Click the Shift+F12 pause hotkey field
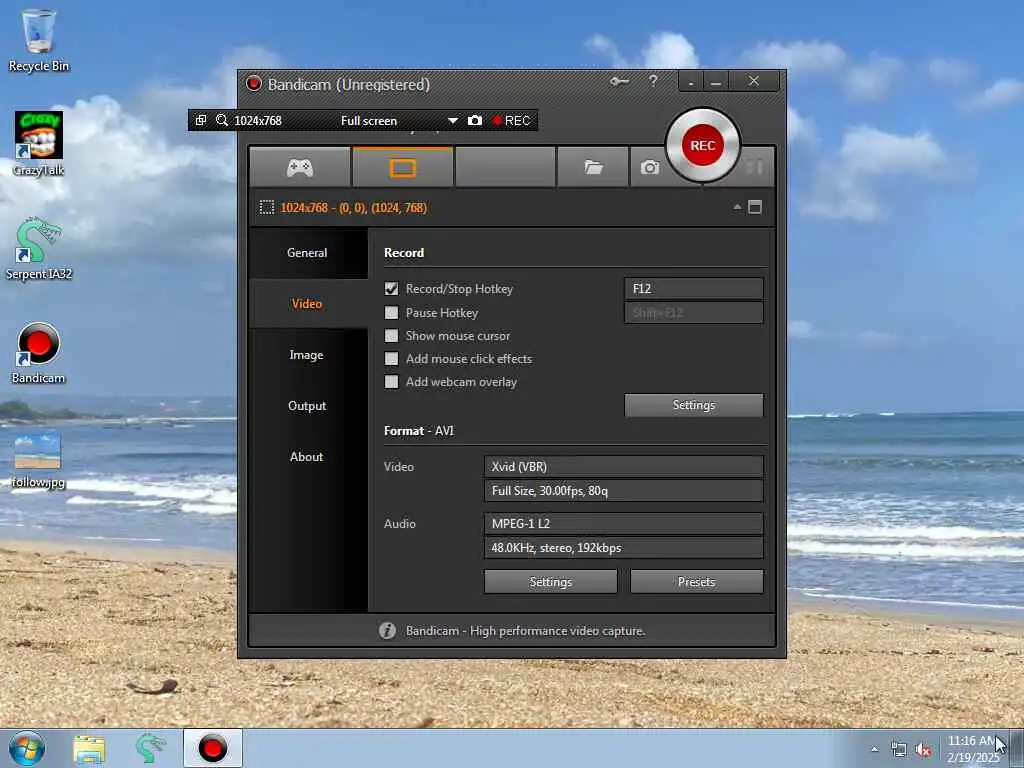 [694, 313]
